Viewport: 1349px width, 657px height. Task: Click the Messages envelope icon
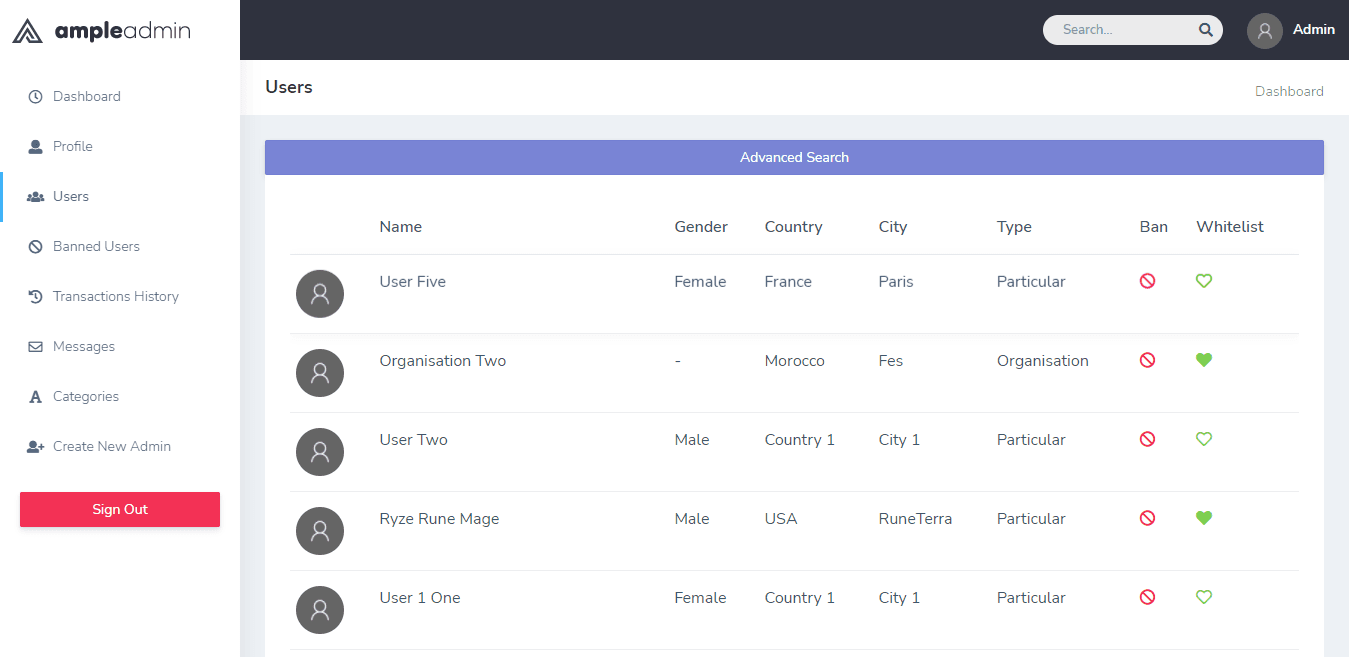(x=36, y=346)
